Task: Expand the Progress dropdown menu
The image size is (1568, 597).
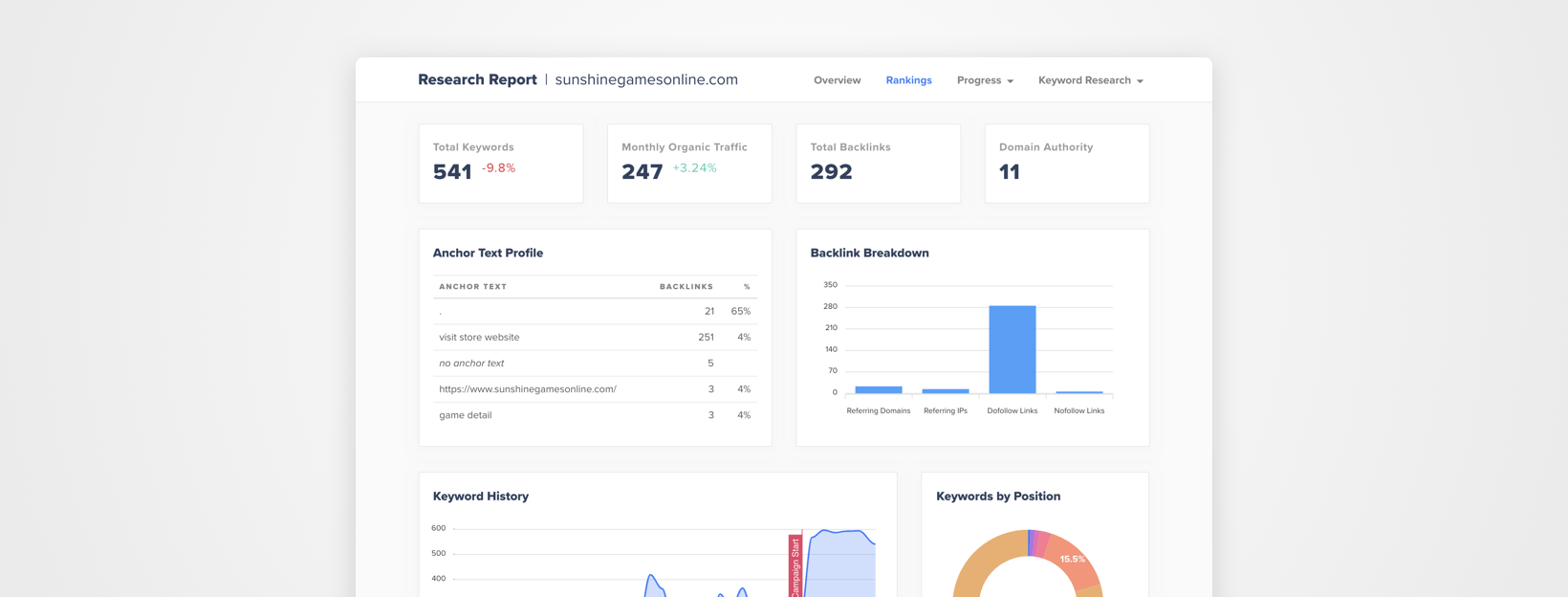Action: coord(985,80)
